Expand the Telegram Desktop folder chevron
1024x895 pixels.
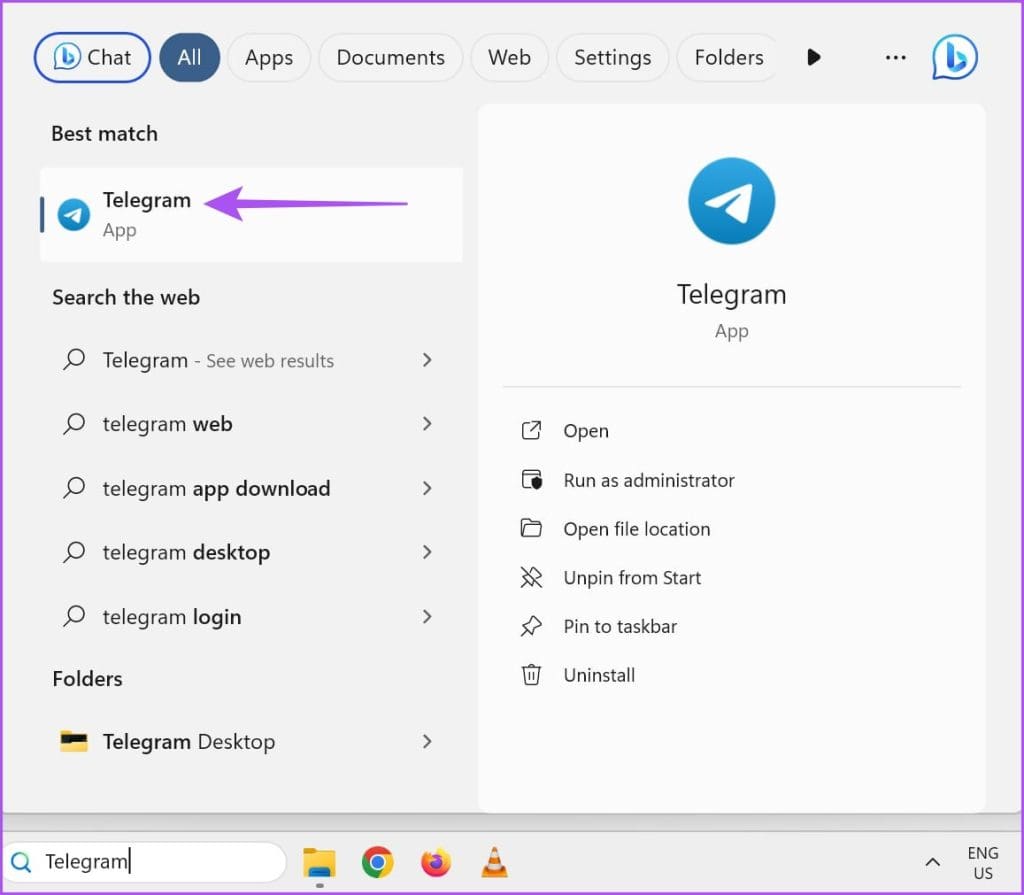(x=427, y=741)
